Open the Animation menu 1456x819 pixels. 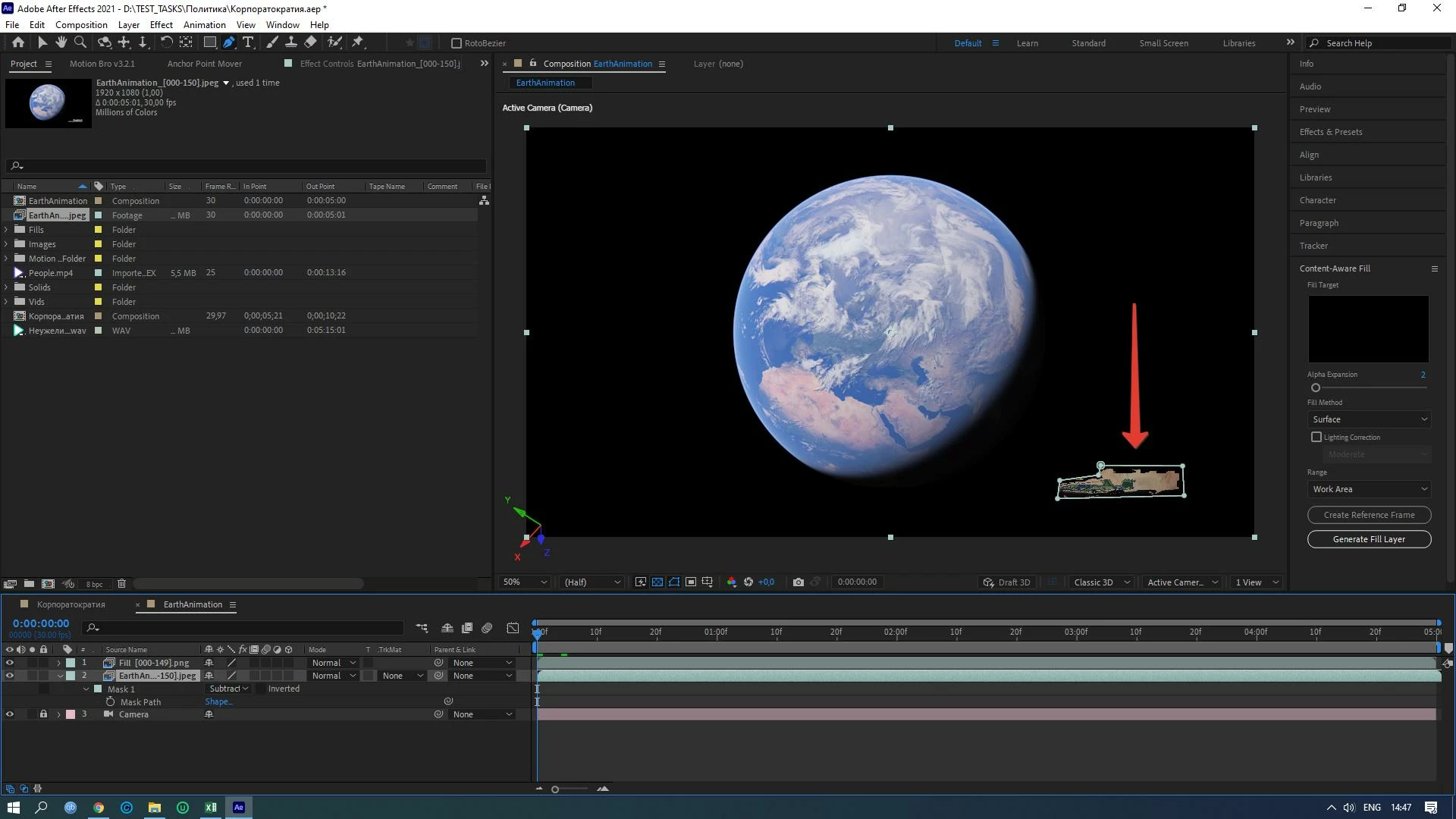point(204,25)
